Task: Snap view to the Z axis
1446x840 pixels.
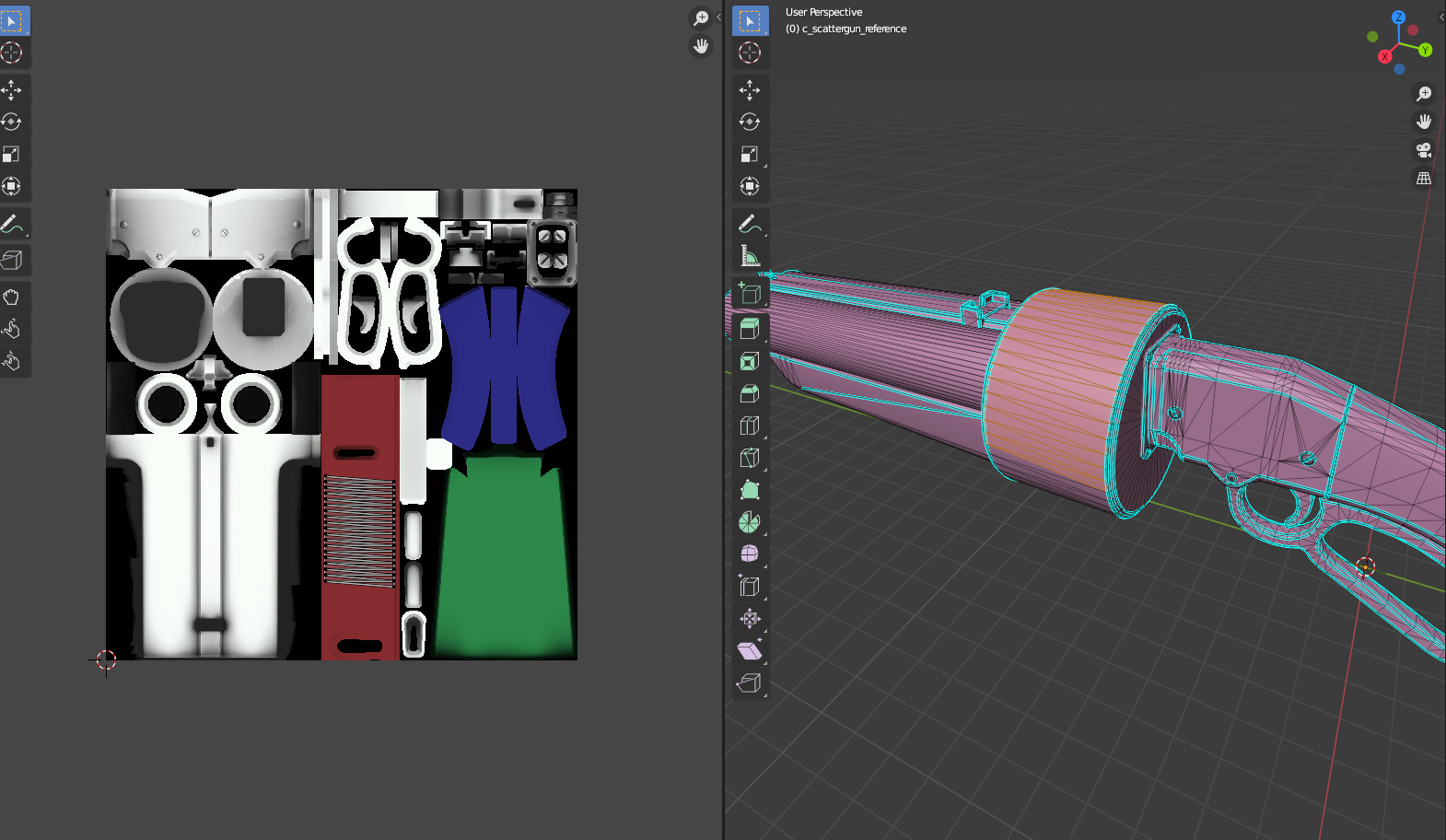Action: pos(1398,17)
